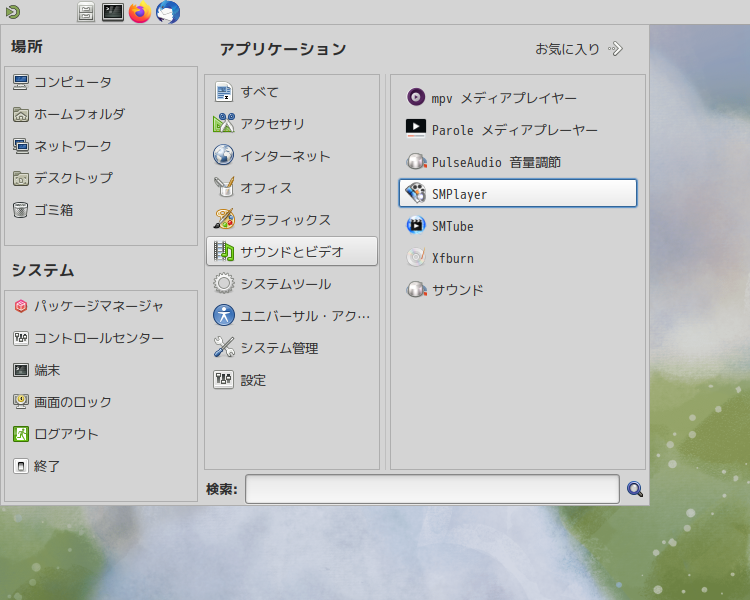The height and width of the screenshot is (600, 750).
Task: Select the オフィス category label
Action: (266, 188)
